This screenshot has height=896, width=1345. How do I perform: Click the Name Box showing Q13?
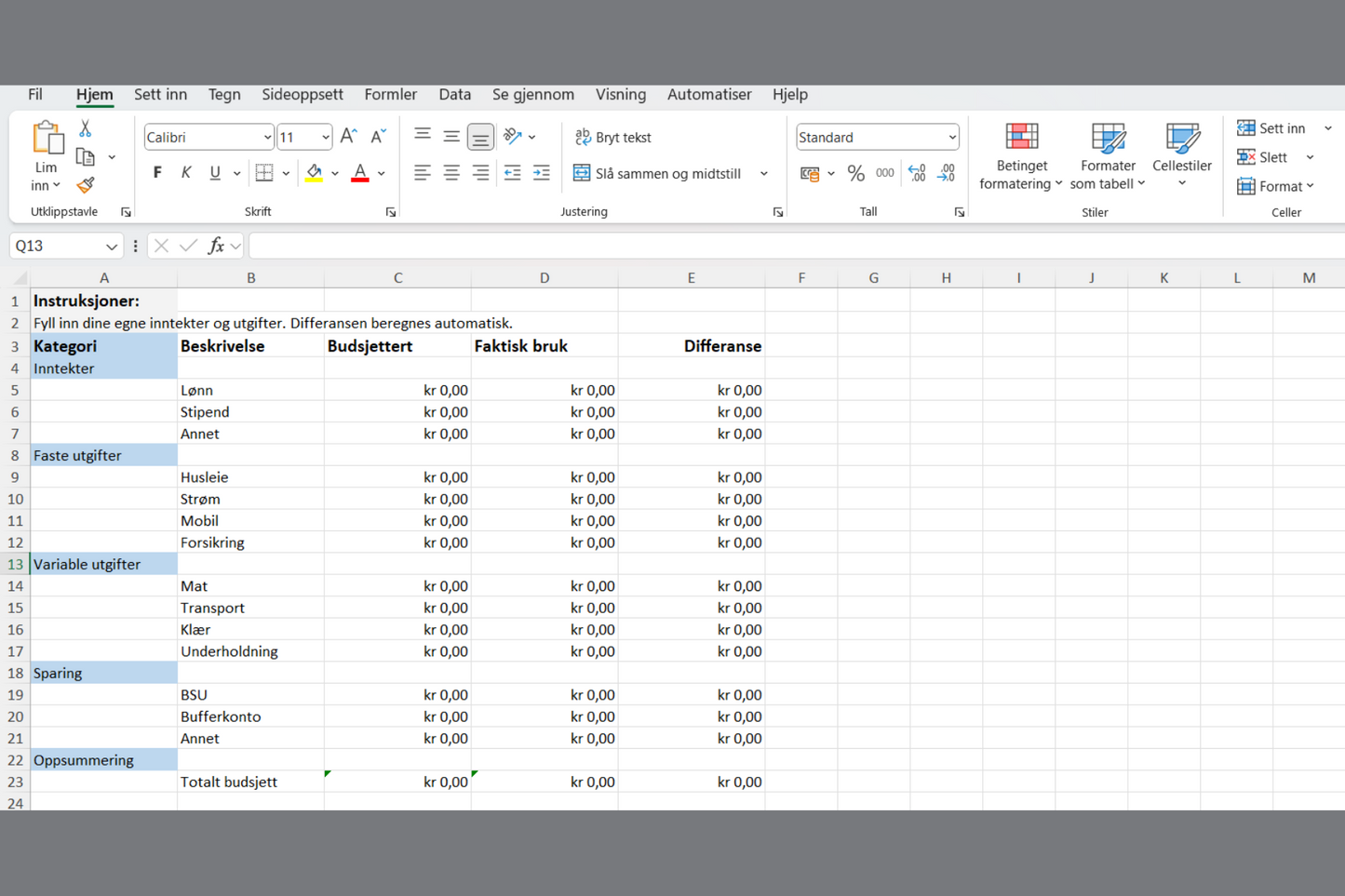pos(56,246)
